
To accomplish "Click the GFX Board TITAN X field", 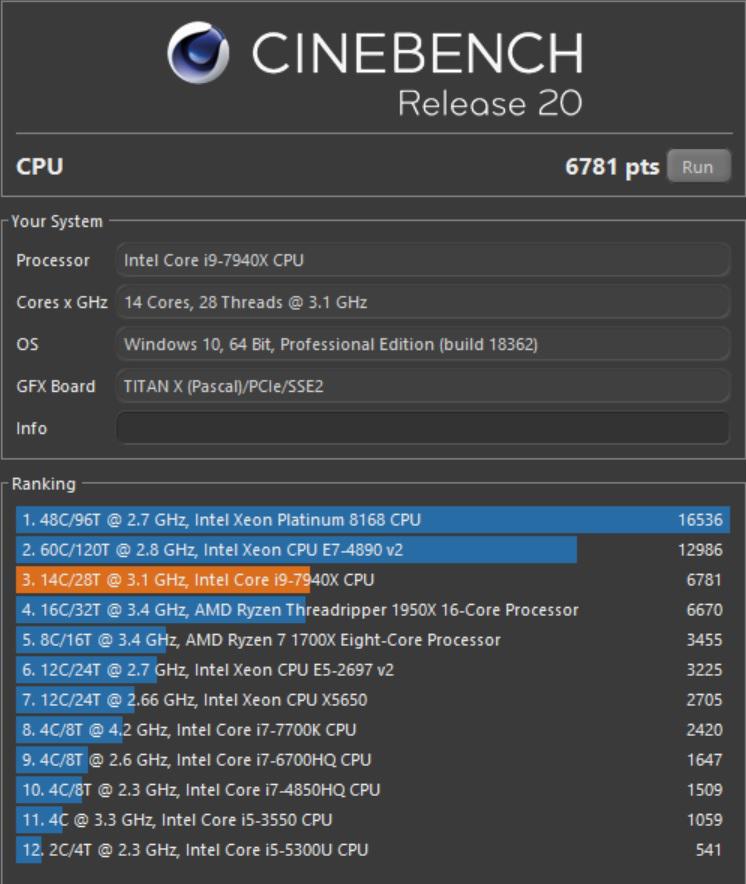I will pos(422,386).
